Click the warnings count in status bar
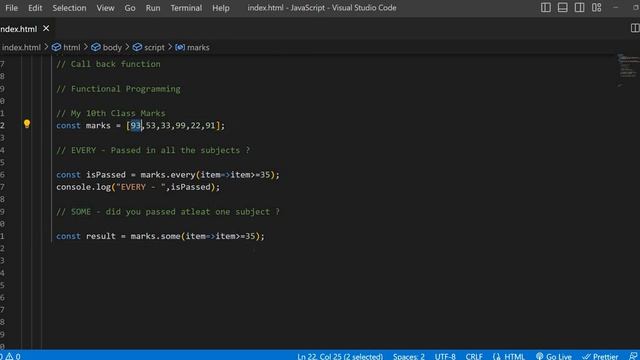 [13, 356]
